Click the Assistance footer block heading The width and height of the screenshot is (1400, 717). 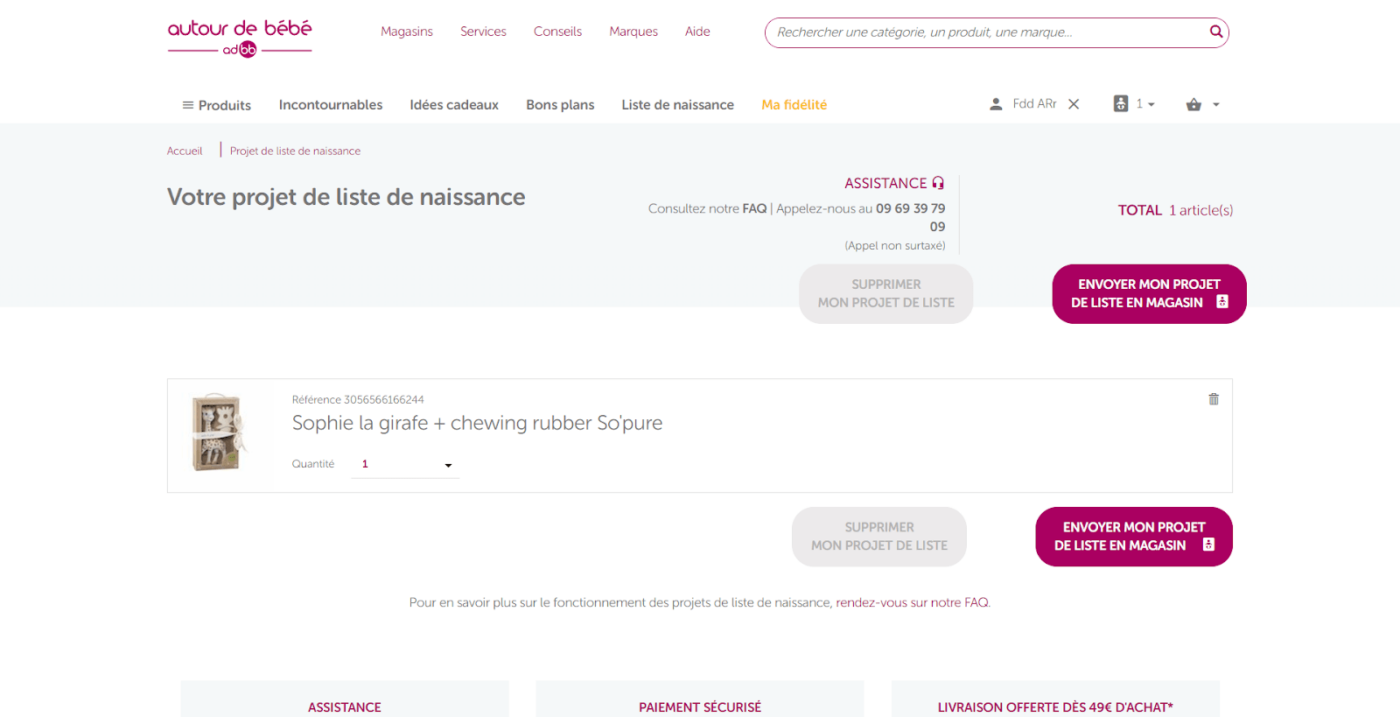pos(344,707)
